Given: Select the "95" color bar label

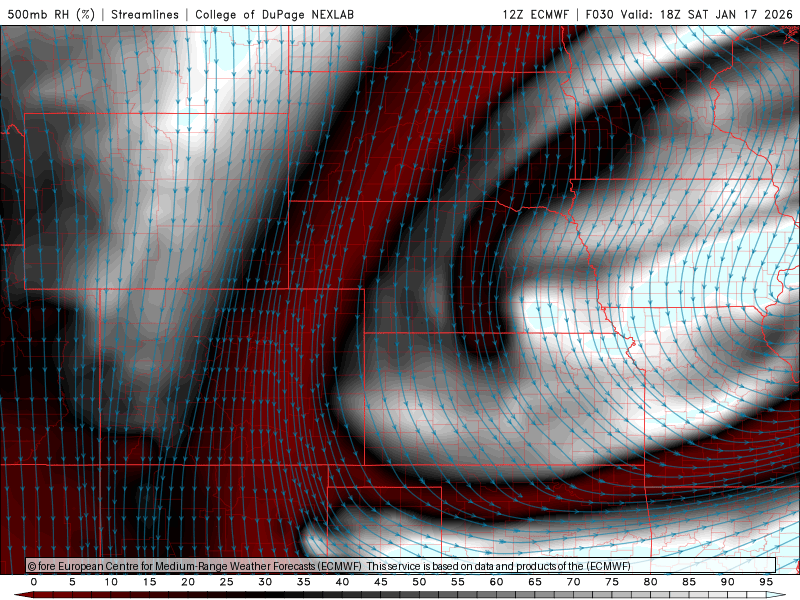Looking at the screenshot, I should (x=765, y=582).
